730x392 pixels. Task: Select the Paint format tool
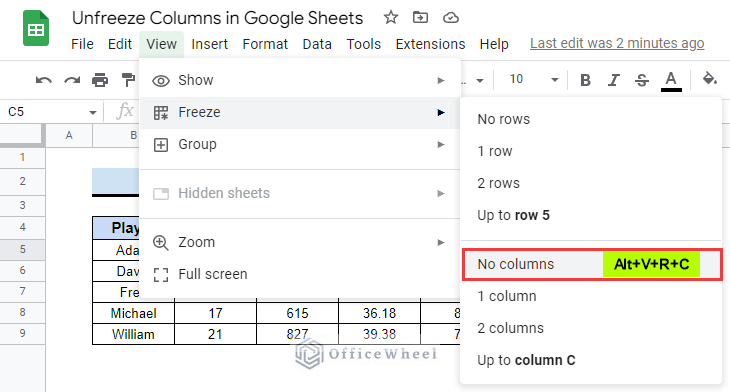click(x=128, y=80)
